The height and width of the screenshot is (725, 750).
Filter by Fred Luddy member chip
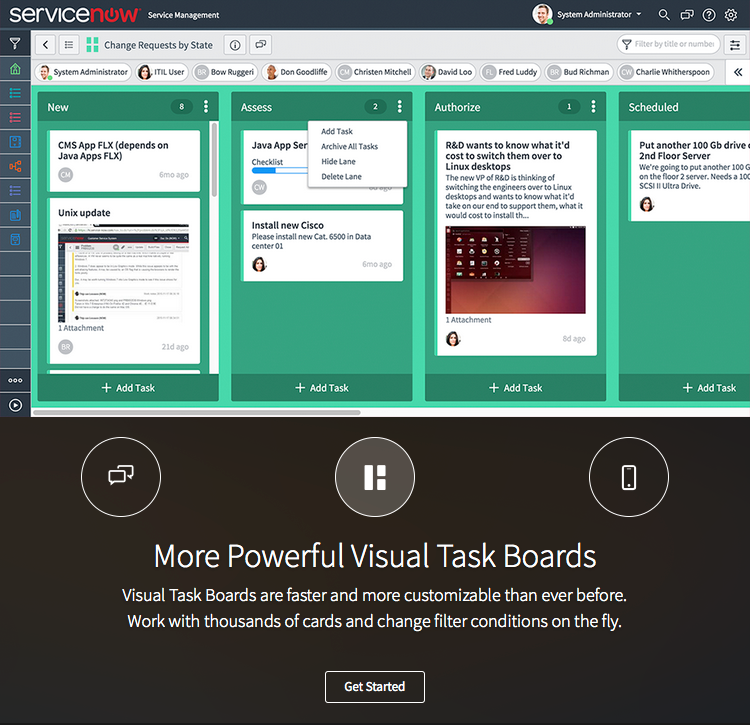(510, 72)
